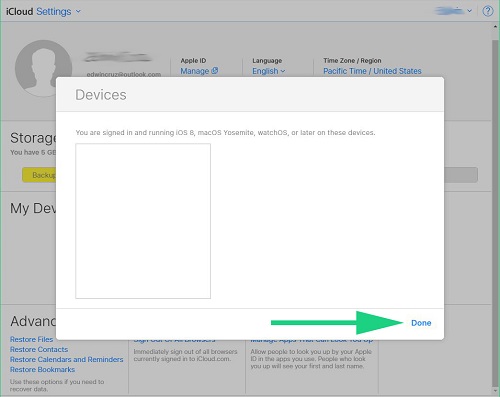
Task: Click the Apple ID label
Action: point(193,60)
